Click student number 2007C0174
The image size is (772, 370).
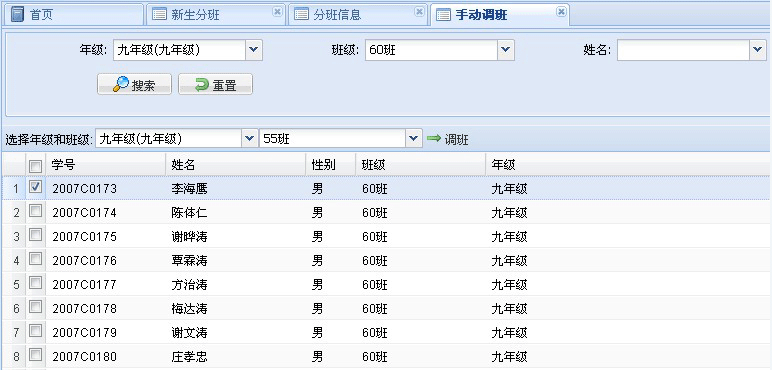pyautogui.click(x=85, y=213)
